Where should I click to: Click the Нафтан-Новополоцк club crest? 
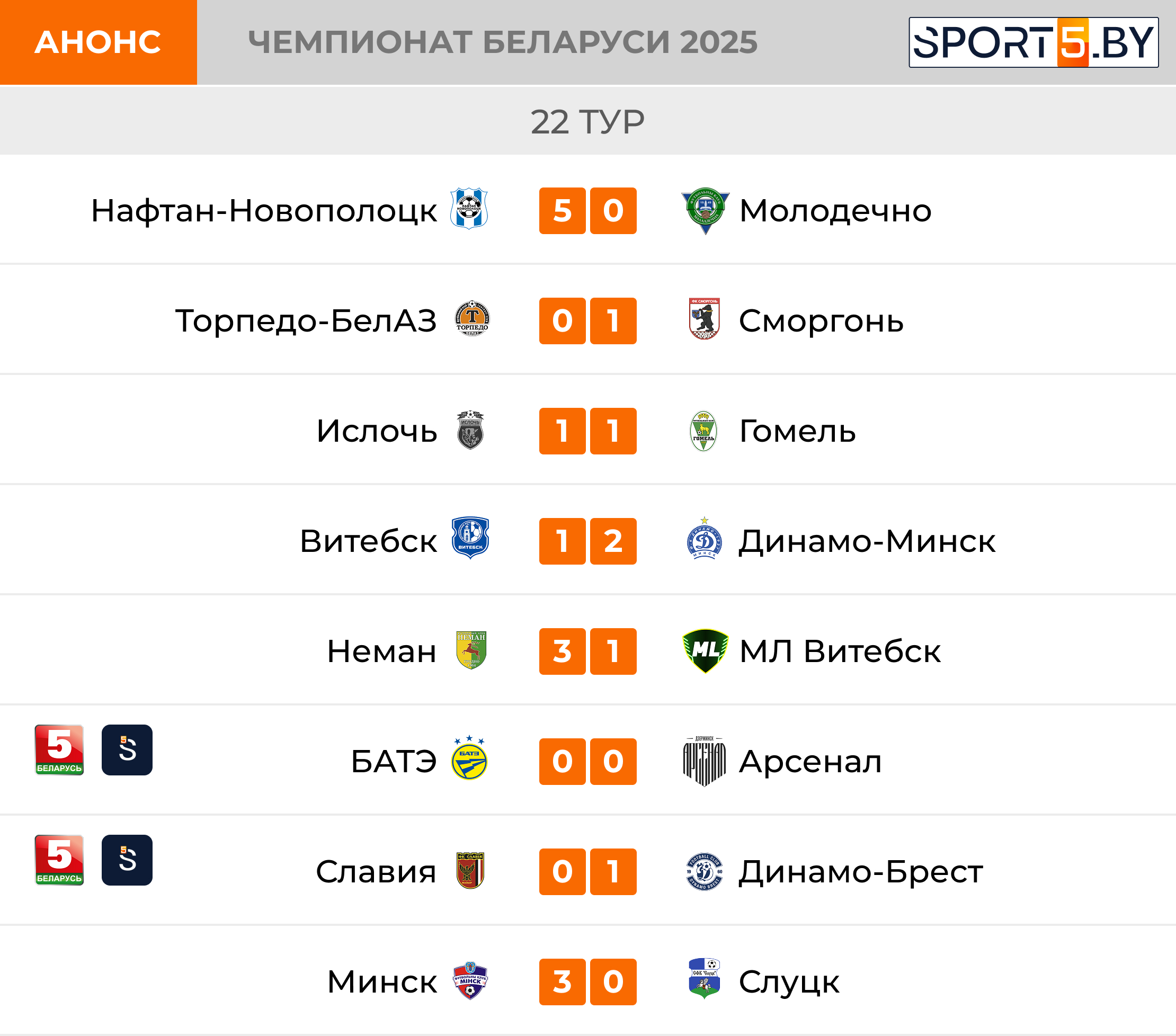(x=469, y=208)
